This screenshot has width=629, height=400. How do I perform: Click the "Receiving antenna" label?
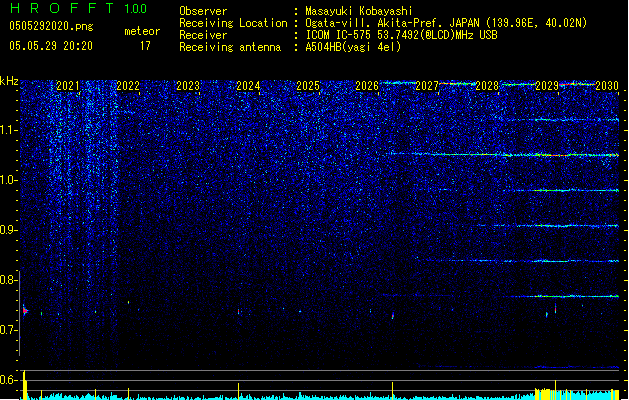tap(230, 47)
